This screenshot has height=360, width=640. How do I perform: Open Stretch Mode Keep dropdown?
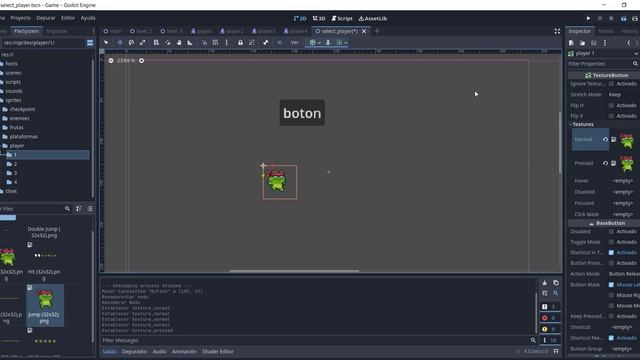click(623, 95)
